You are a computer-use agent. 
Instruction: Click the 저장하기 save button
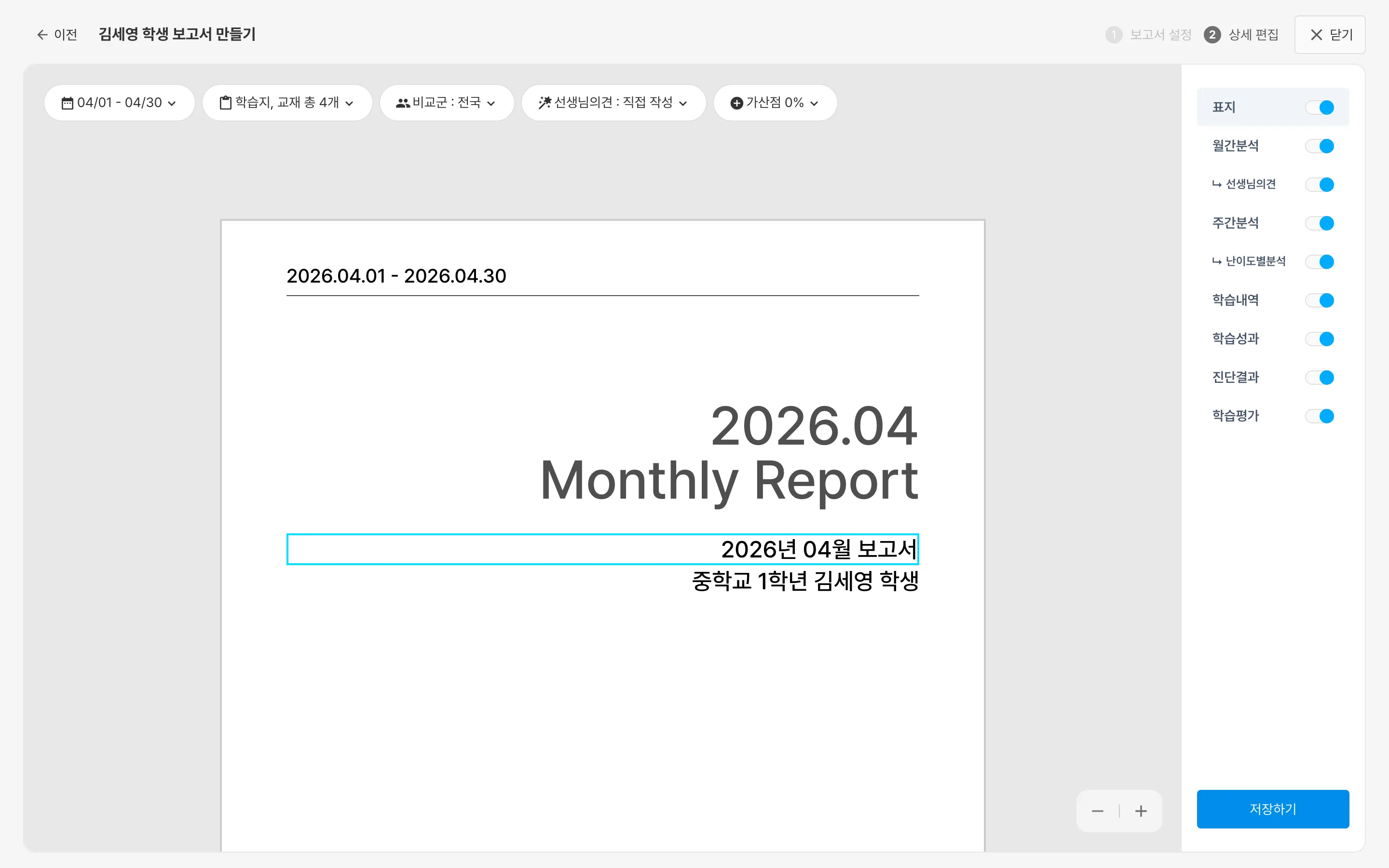(x=1272, y=809)
